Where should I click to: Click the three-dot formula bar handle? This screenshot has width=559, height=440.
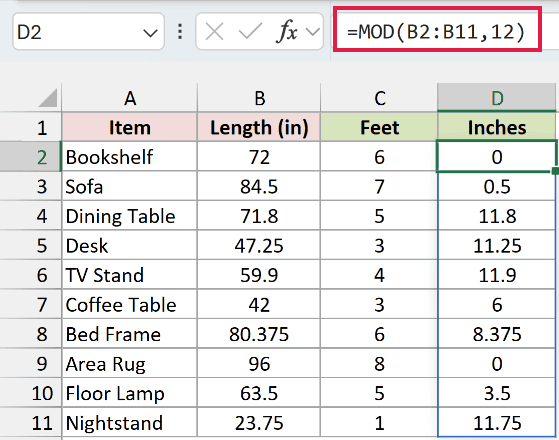pyautogui.click(x=180, y=32)
